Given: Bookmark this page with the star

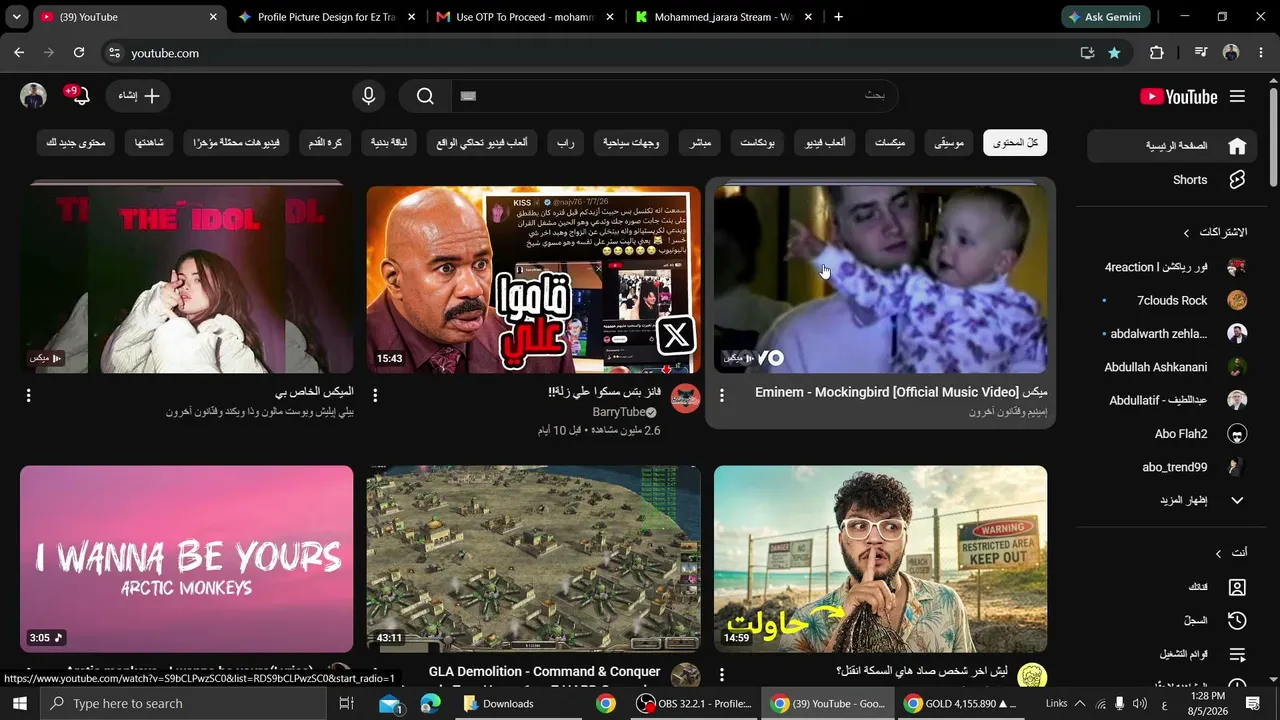Looking at the screenshot, I should pyautogui.click(x=1114, y=53).
